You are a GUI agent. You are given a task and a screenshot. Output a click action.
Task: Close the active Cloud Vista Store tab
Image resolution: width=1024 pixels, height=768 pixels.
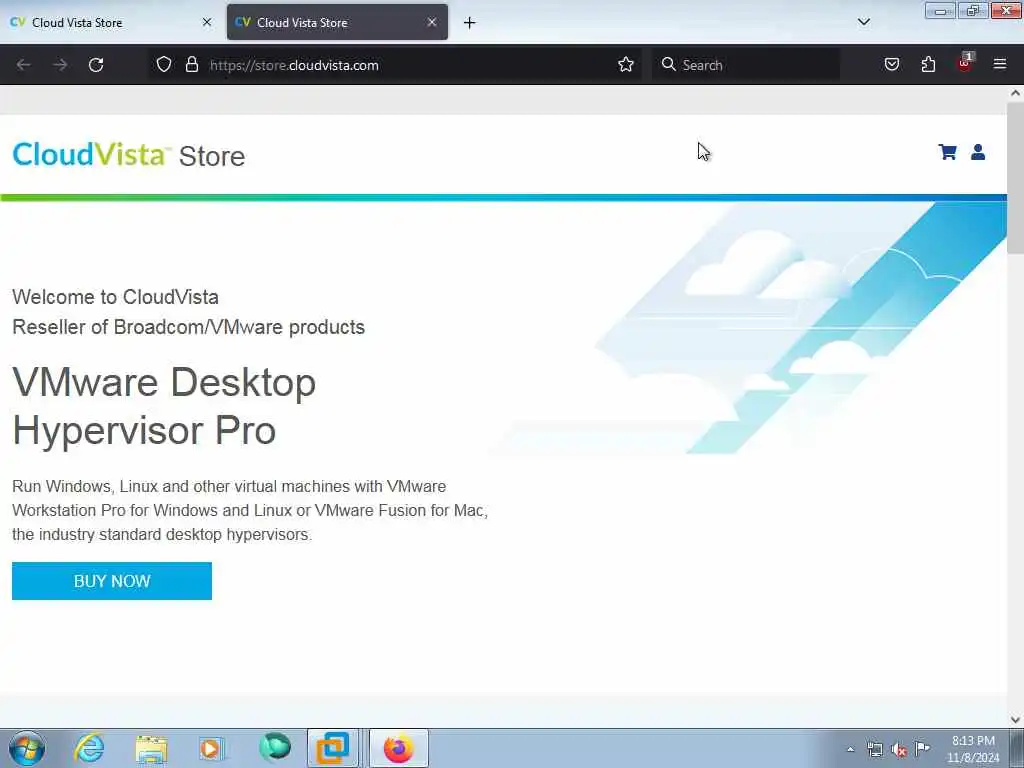pos(432,22)
